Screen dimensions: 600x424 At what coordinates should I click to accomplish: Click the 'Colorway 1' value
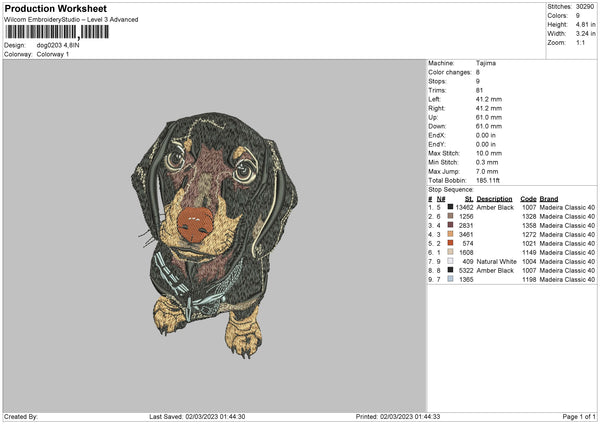pos(53,54)
